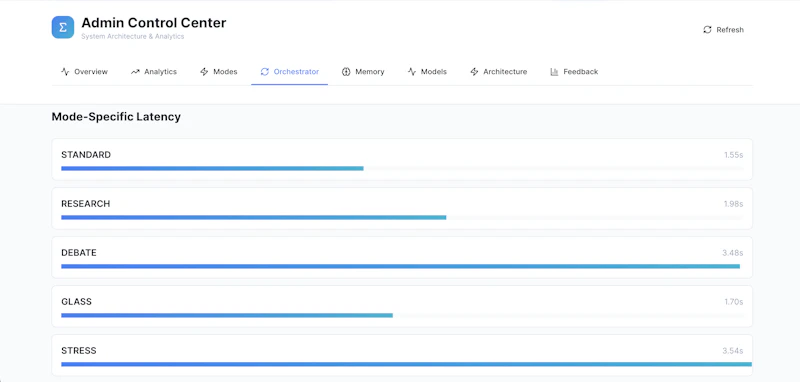
Task: Click the 1.98s latency value
Action: pos(734,203)
